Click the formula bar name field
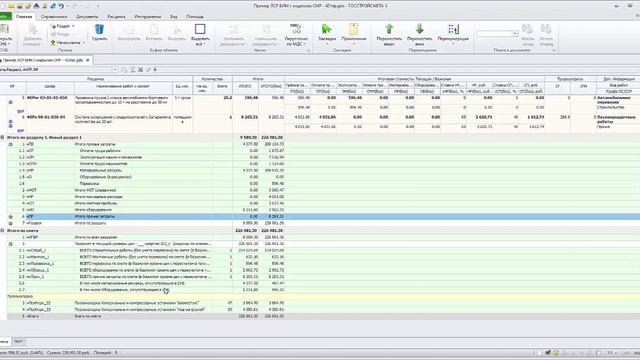This screenshot has height=360, width=640. click(x=56, y=70)
